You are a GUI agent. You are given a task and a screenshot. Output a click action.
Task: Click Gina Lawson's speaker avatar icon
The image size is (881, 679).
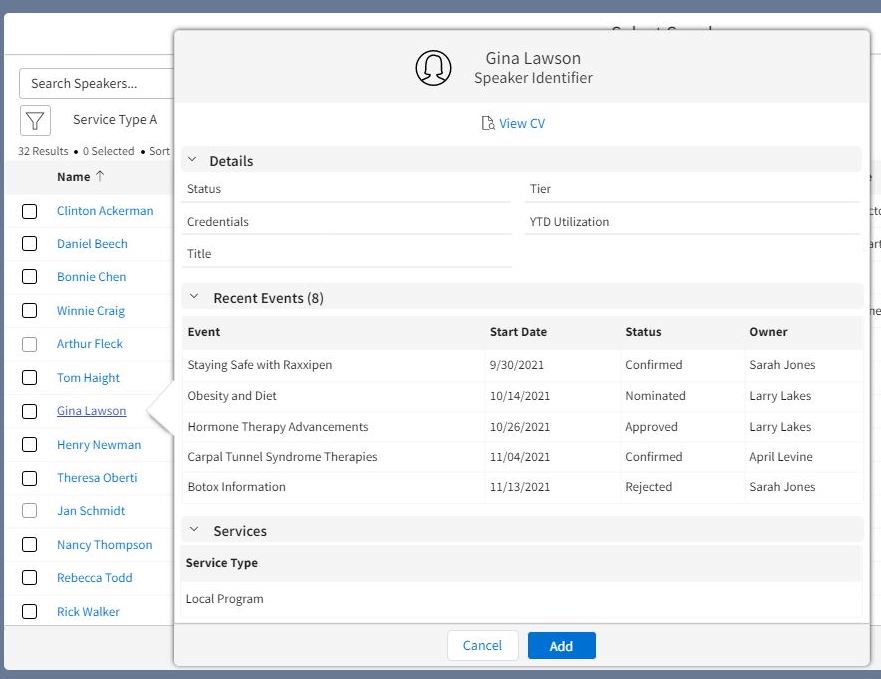433,67
